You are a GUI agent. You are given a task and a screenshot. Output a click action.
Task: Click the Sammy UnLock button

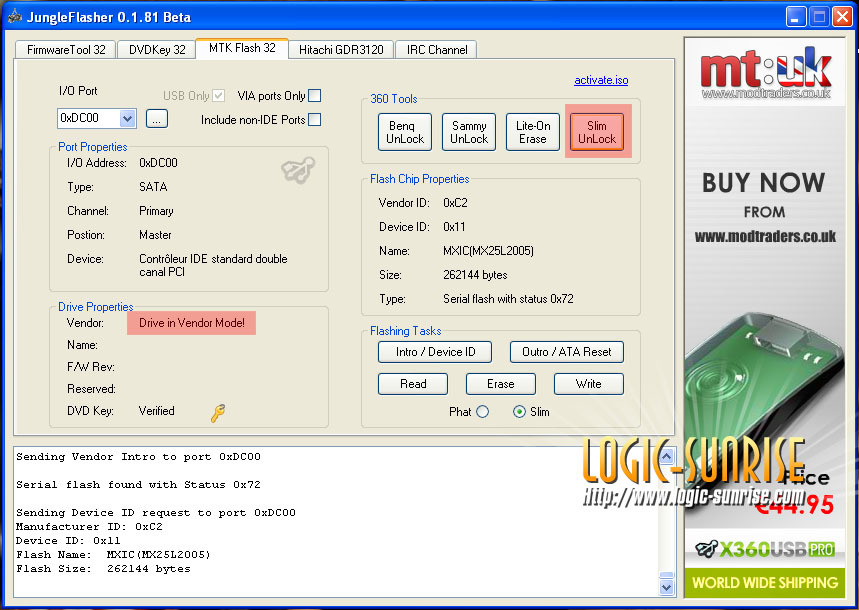point(469,132)
